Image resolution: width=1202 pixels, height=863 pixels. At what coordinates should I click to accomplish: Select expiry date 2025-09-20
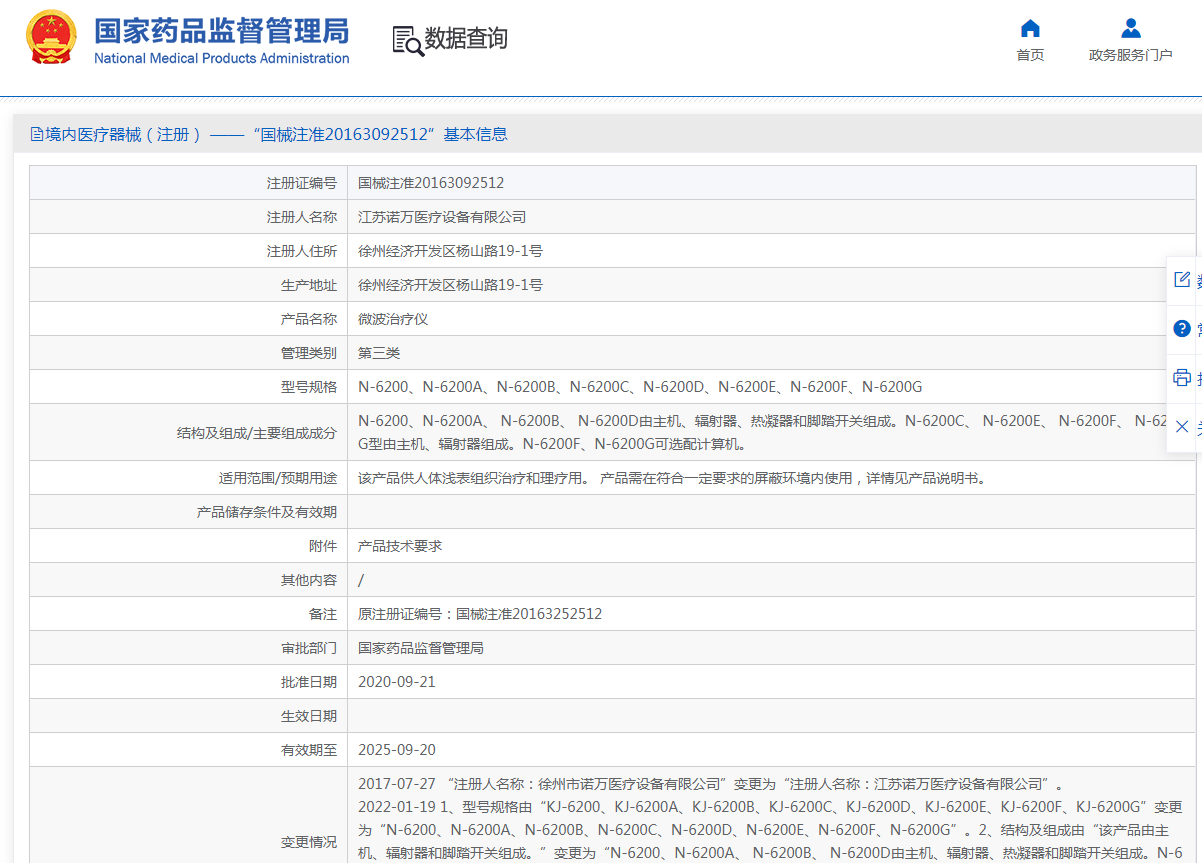[397, 750]
